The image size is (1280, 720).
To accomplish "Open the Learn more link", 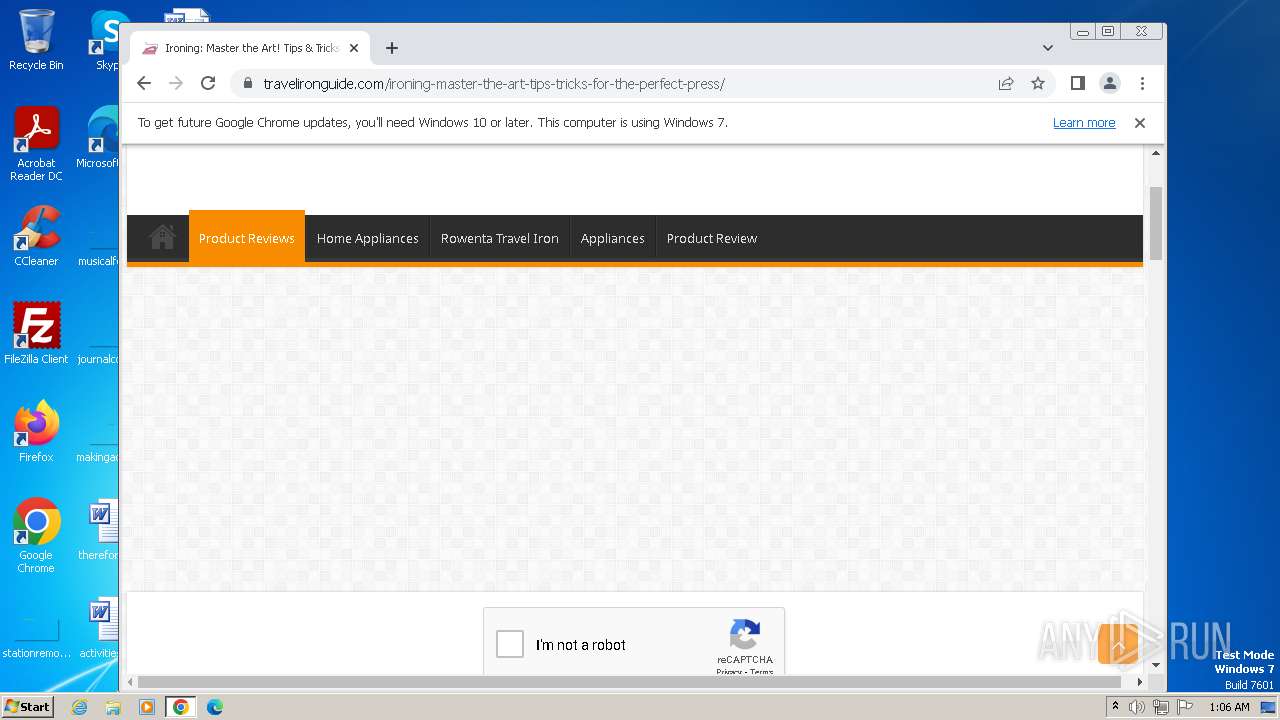I will click(x=1084, y=123).
